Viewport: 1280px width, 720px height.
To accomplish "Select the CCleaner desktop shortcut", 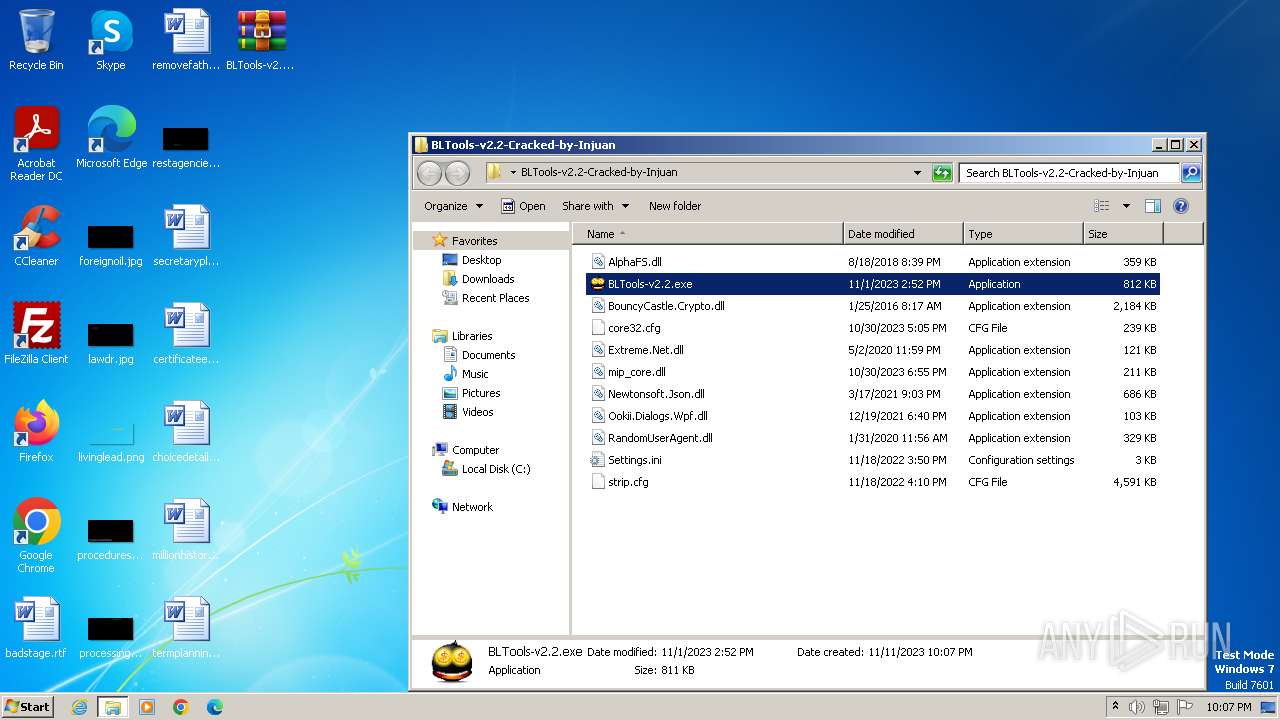I will point(36,236).
